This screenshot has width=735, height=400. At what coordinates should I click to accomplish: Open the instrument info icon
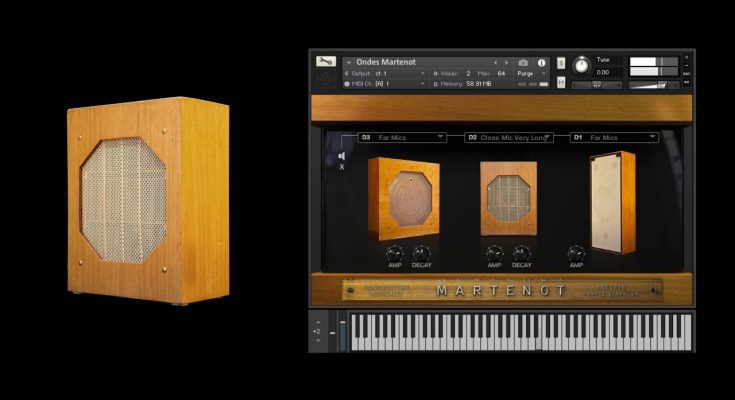(x=541, y=62)
